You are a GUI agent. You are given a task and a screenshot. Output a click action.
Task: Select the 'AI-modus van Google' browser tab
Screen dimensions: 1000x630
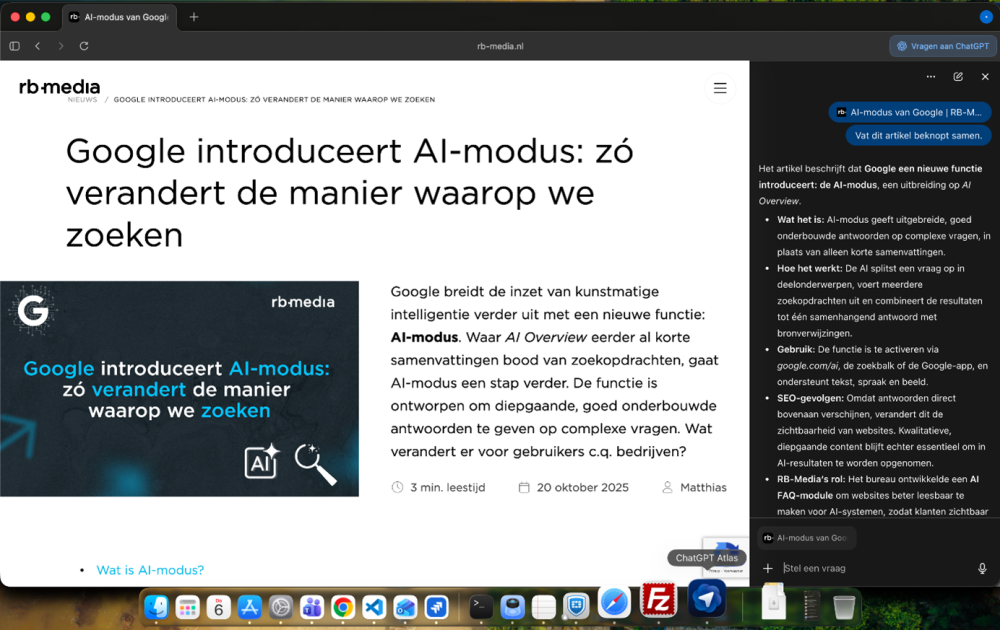point(119,17)
